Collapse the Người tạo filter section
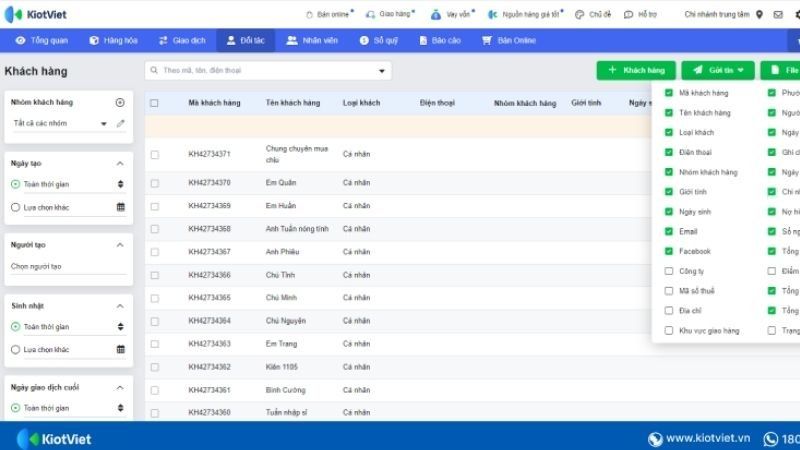Viewport: 800px width, 450px height. pyautogui.click(x=120, y=244)
